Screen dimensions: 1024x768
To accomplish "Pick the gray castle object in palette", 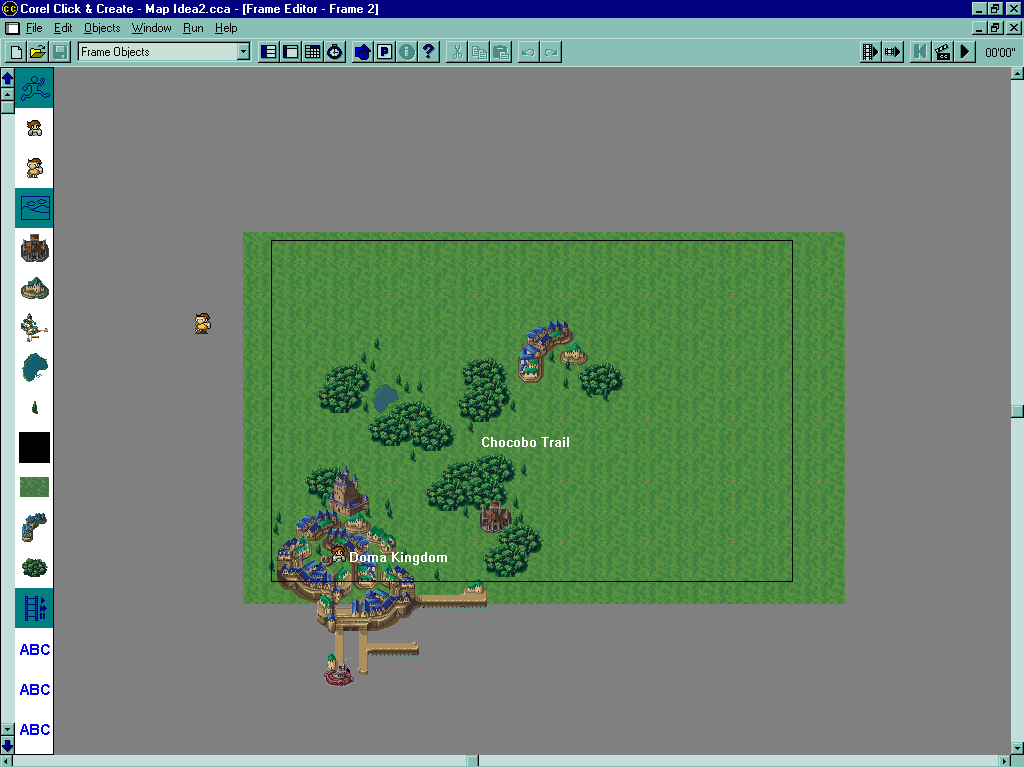I will 35,248.
